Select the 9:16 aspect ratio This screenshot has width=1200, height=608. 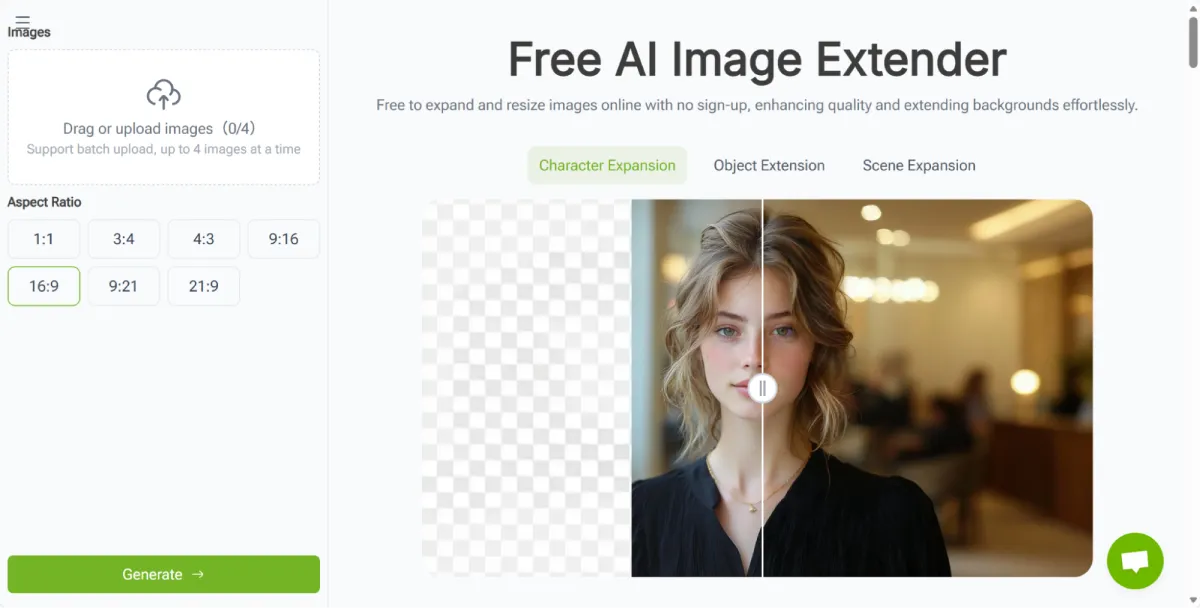pyautogui.click(x=283, y=238)
